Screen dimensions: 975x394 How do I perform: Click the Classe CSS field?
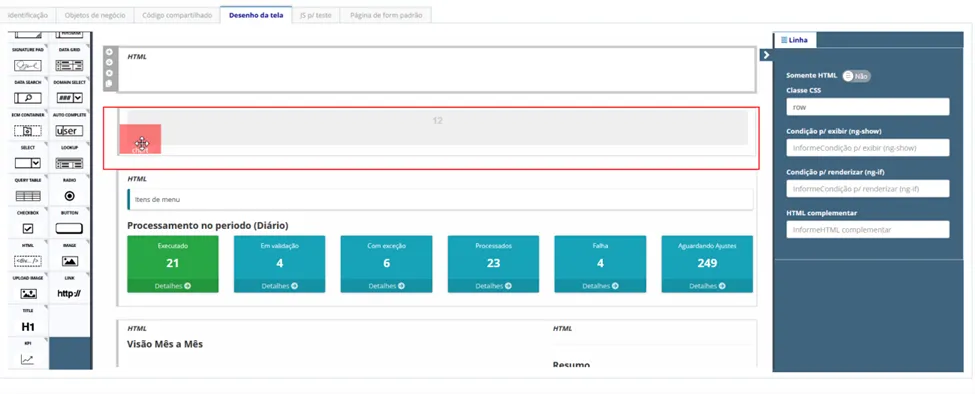867,107
